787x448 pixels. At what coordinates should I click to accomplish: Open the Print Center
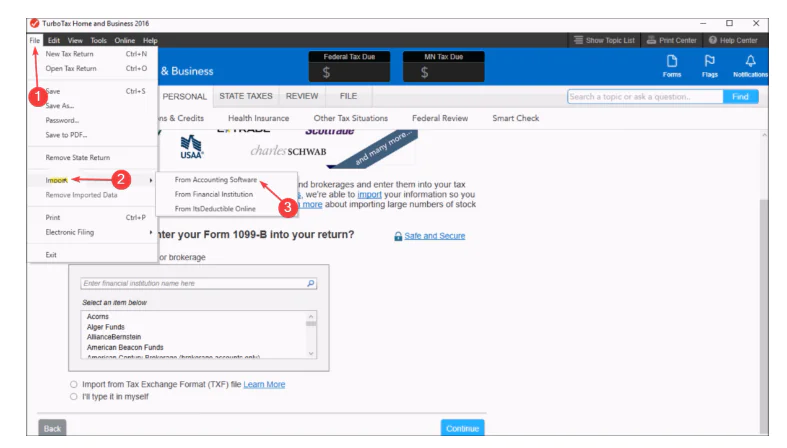coord(672,40)
